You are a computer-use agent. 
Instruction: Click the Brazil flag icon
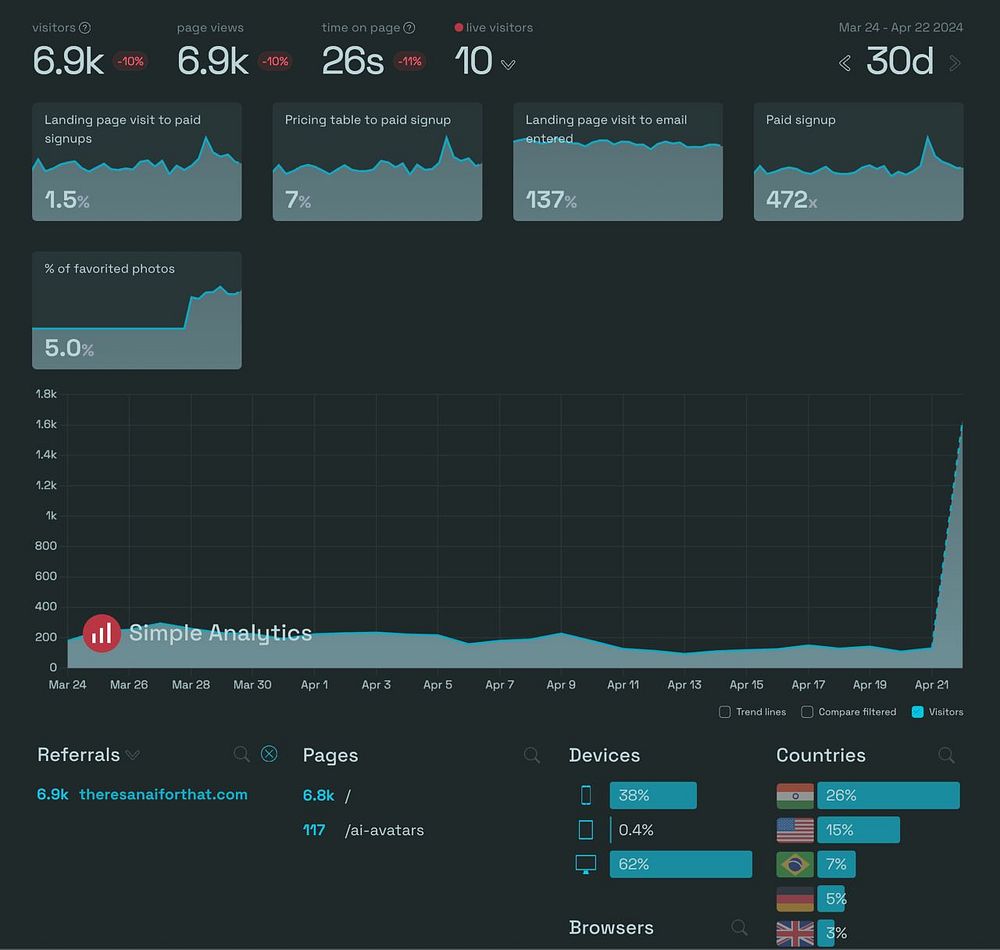pyautogui.click(x=795, y=865)
